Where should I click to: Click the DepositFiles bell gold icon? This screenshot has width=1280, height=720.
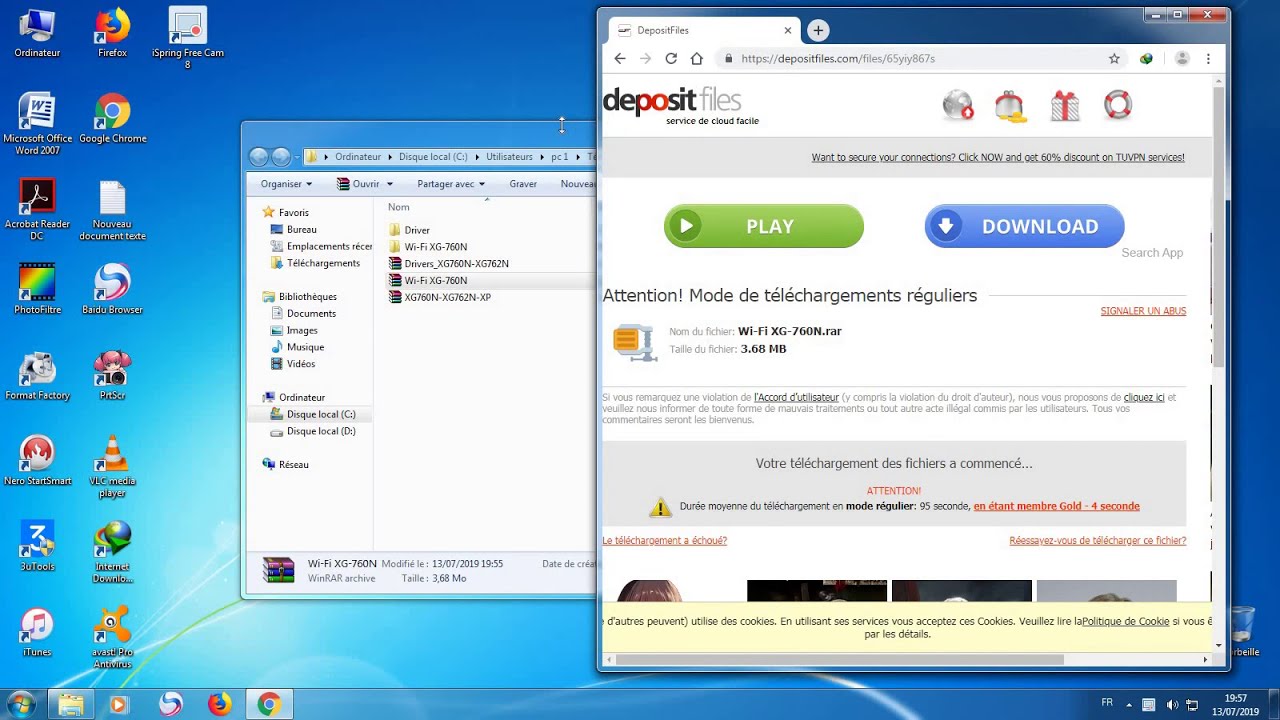(x=1011, y=105)
